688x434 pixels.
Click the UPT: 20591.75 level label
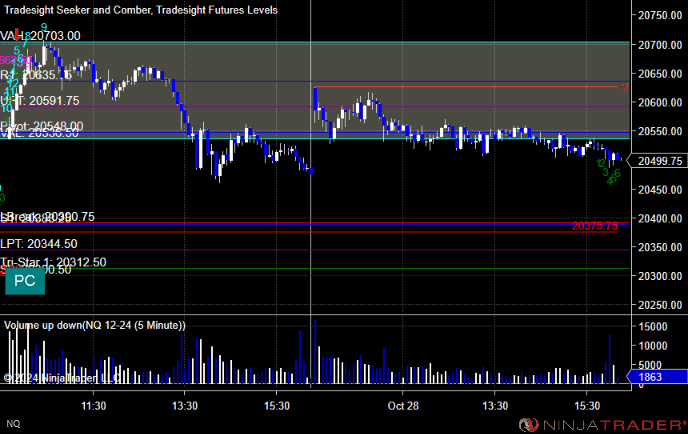pyautogui.click(x=40, y=100)
